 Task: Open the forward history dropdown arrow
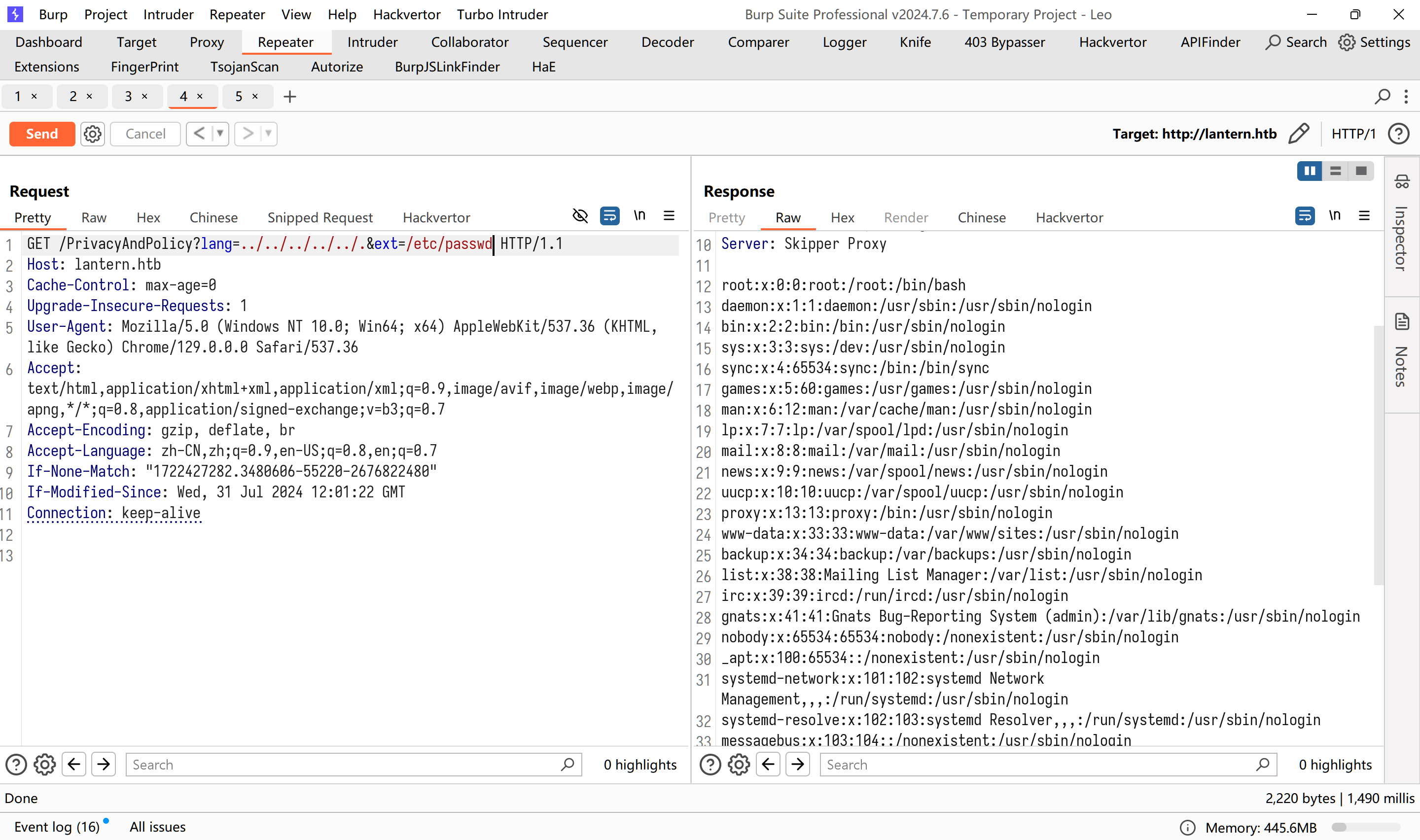[269, 134]
